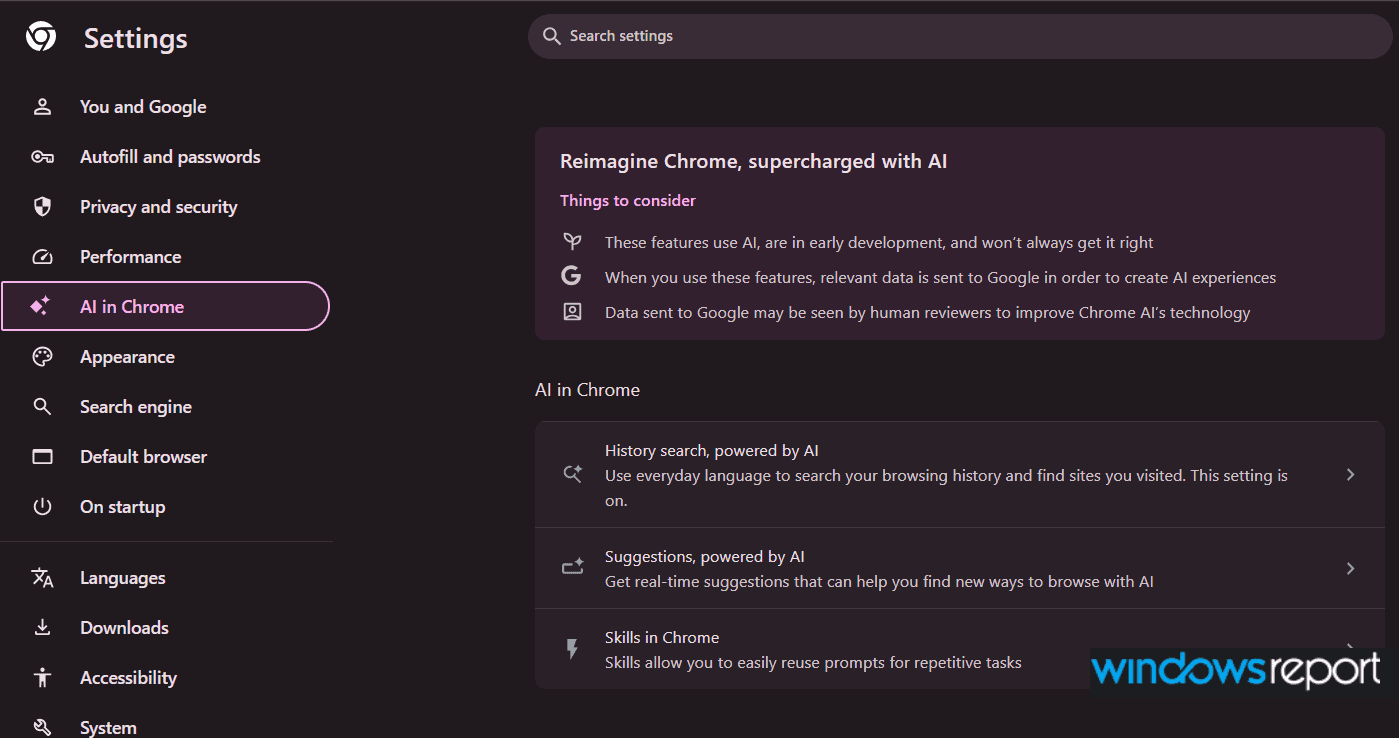The height and width of the screenshot is (738, 1399).
Task: Click the Chrome logo beside Settings
Action: 41,38
